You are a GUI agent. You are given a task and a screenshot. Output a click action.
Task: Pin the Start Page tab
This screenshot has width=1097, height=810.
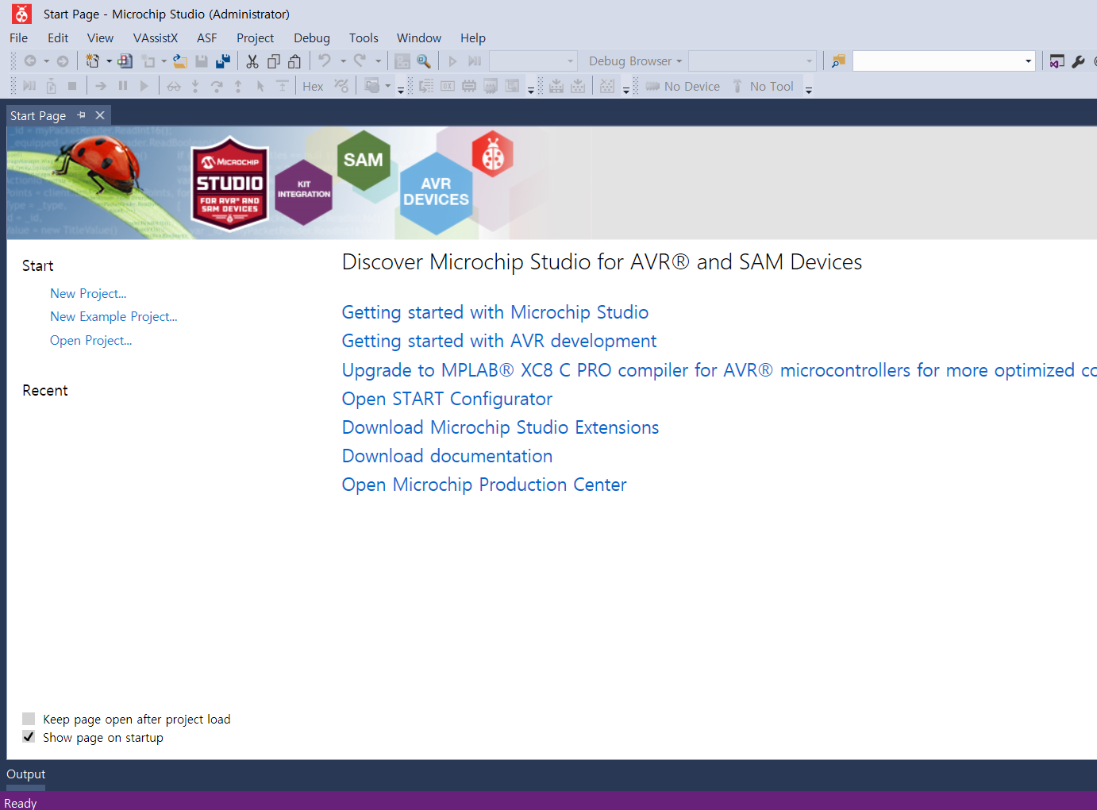coord(81,115)
